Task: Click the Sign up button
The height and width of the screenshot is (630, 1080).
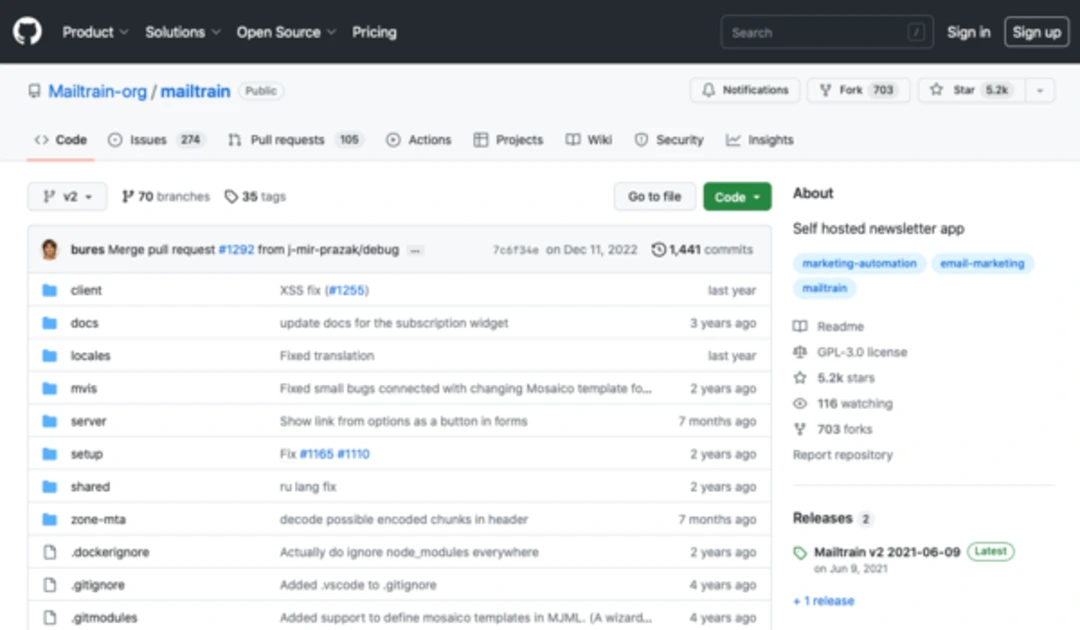Action: click(x=1037, y=32)
